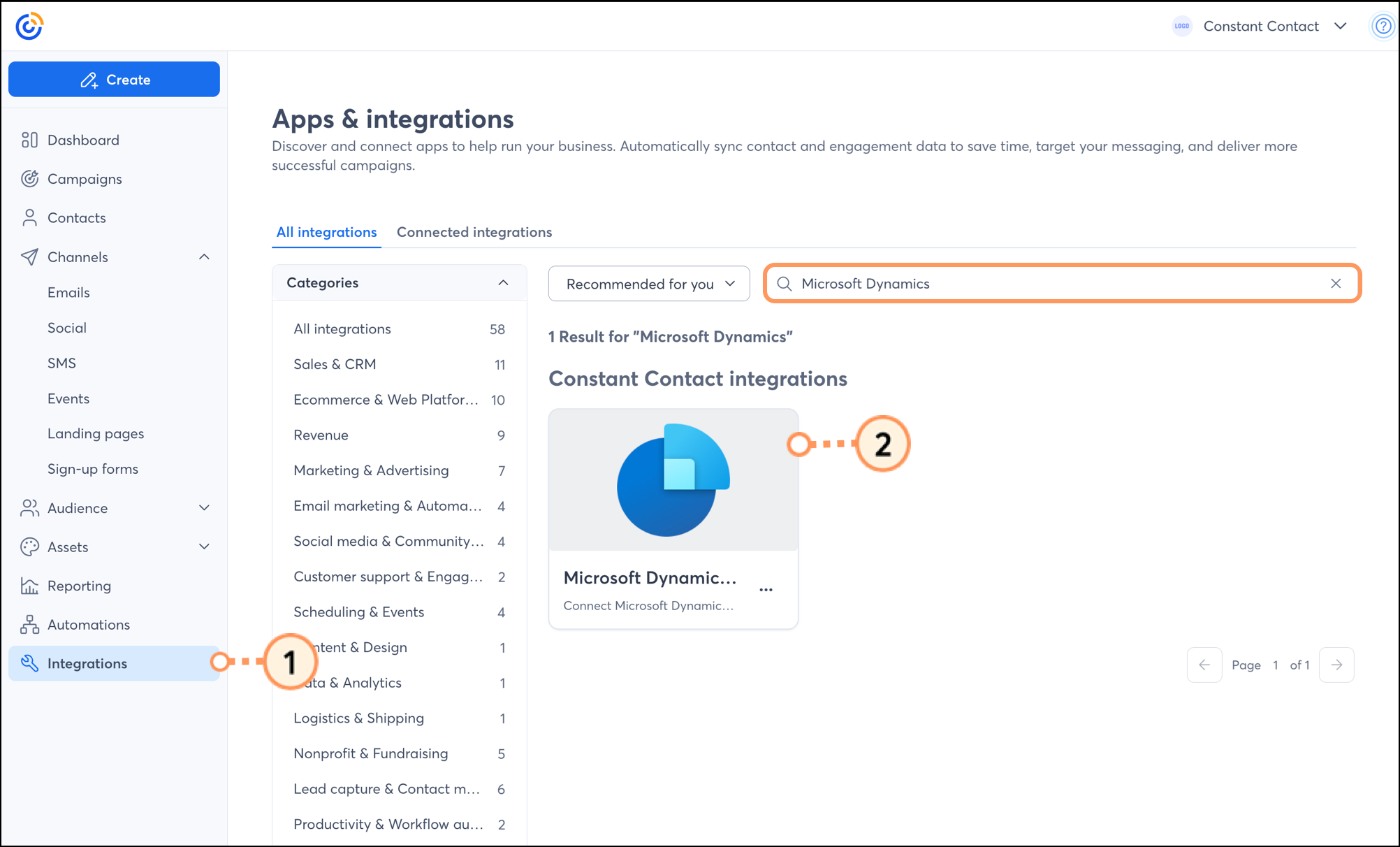
Task: Switch to Connected integrations tab
Action: click(474, 232)
